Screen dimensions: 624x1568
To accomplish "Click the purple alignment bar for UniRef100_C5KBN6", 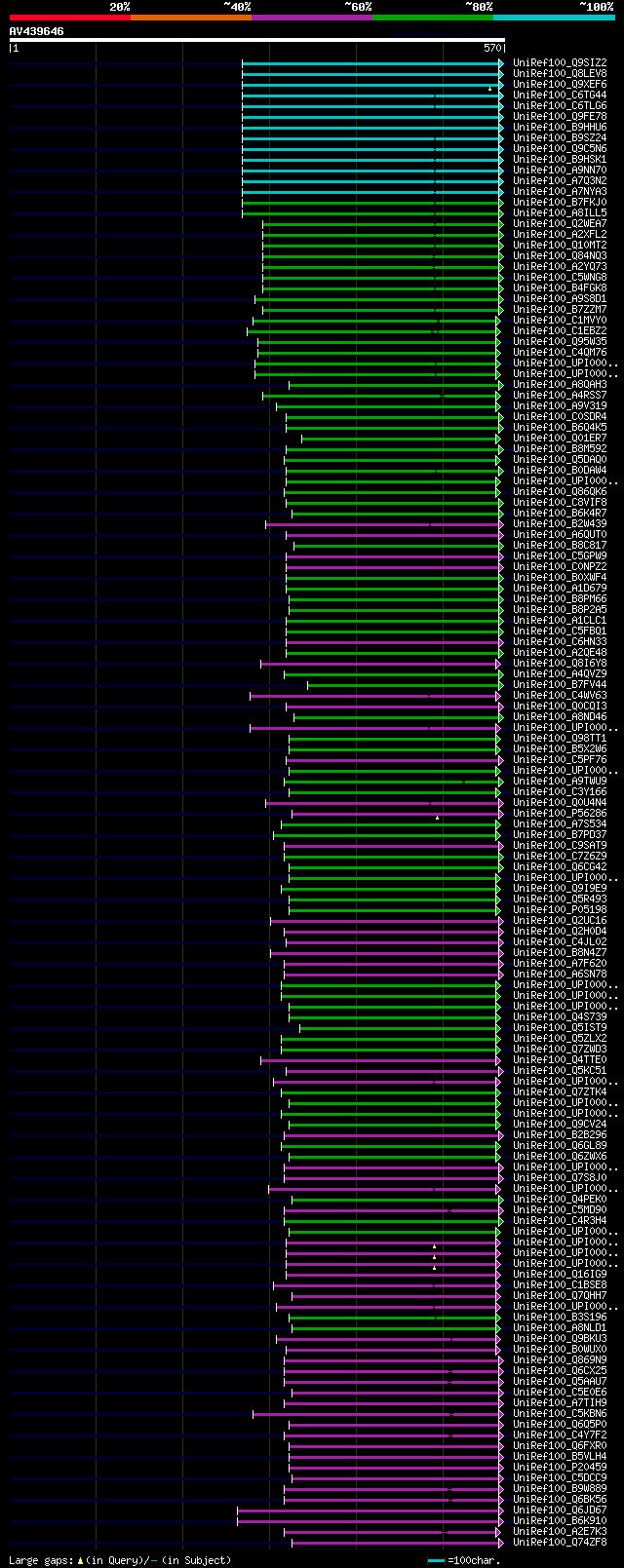I will click(378, 1414).
